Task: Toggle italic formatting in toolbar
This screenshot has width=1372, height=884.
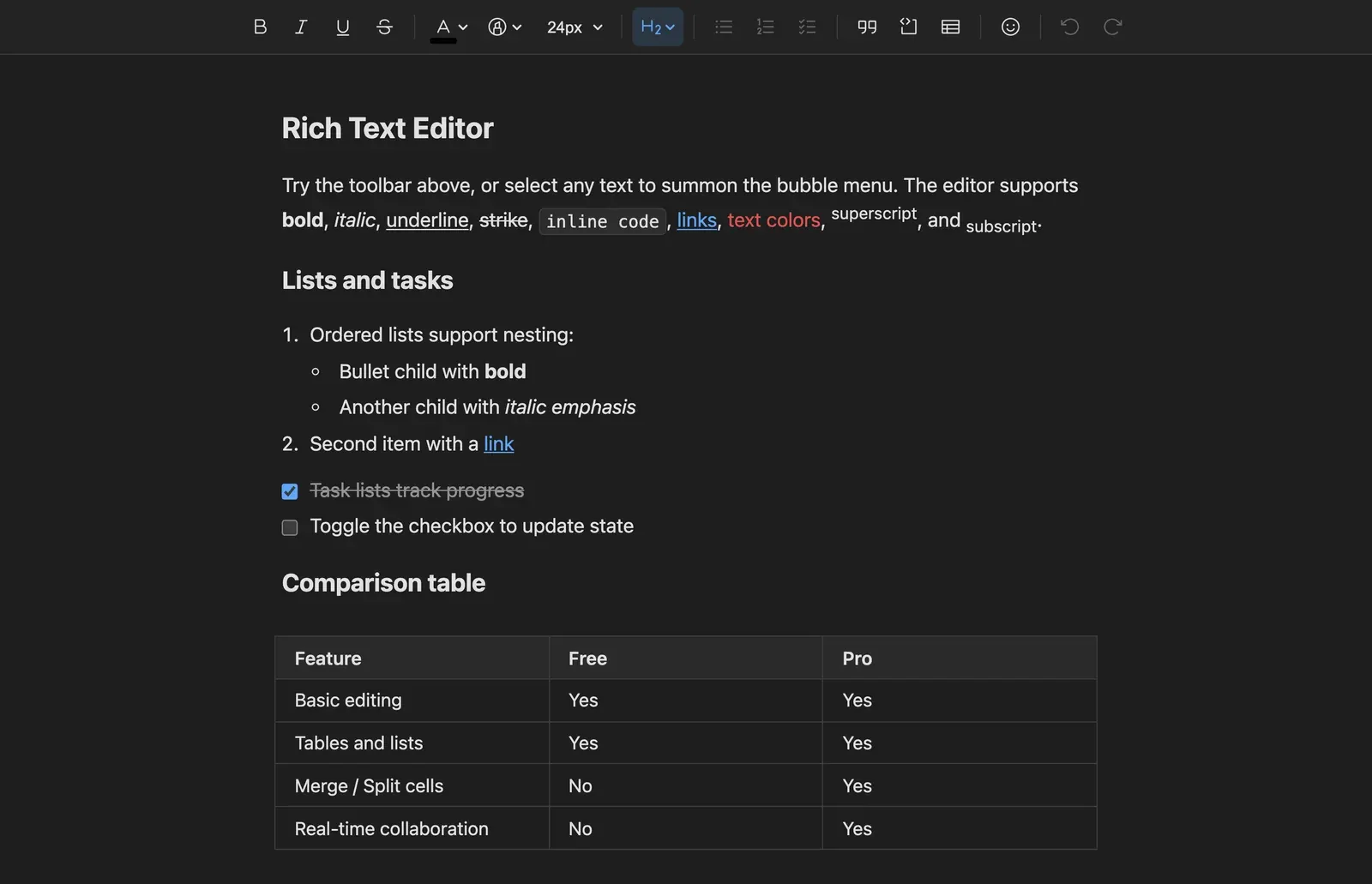Action: tap(301, 27)
